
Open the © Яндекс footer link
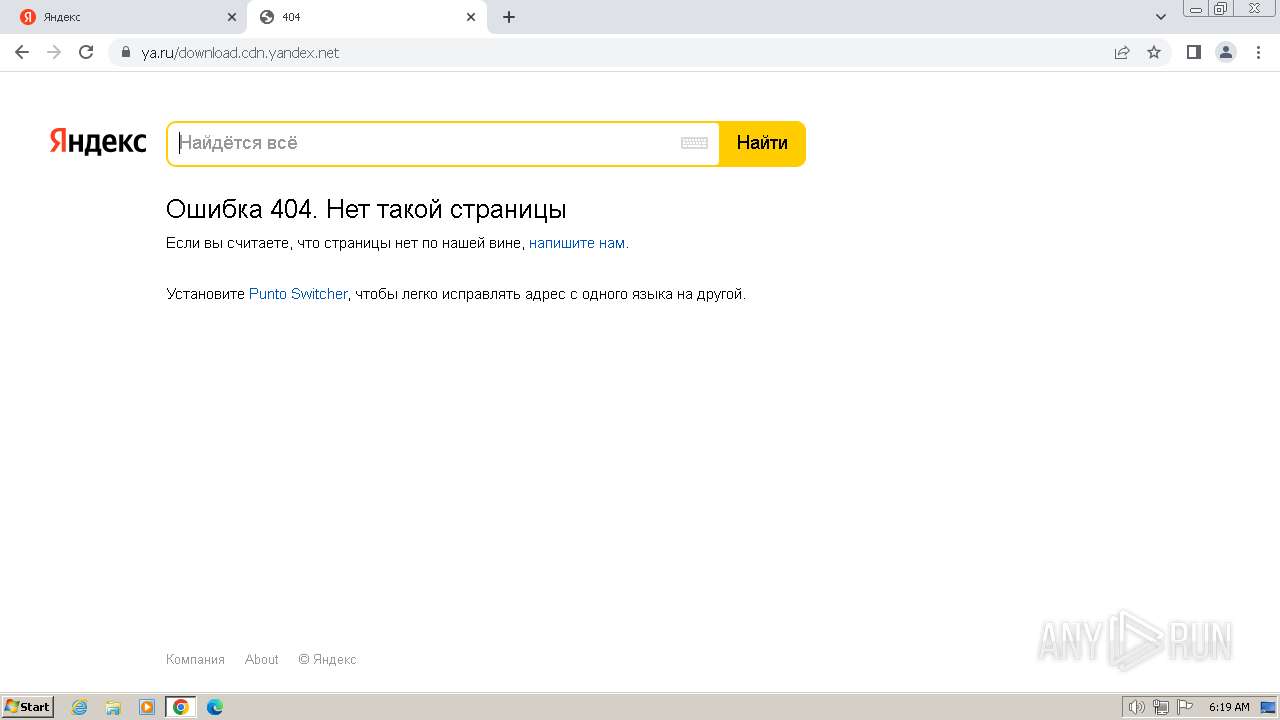point(327,660)
